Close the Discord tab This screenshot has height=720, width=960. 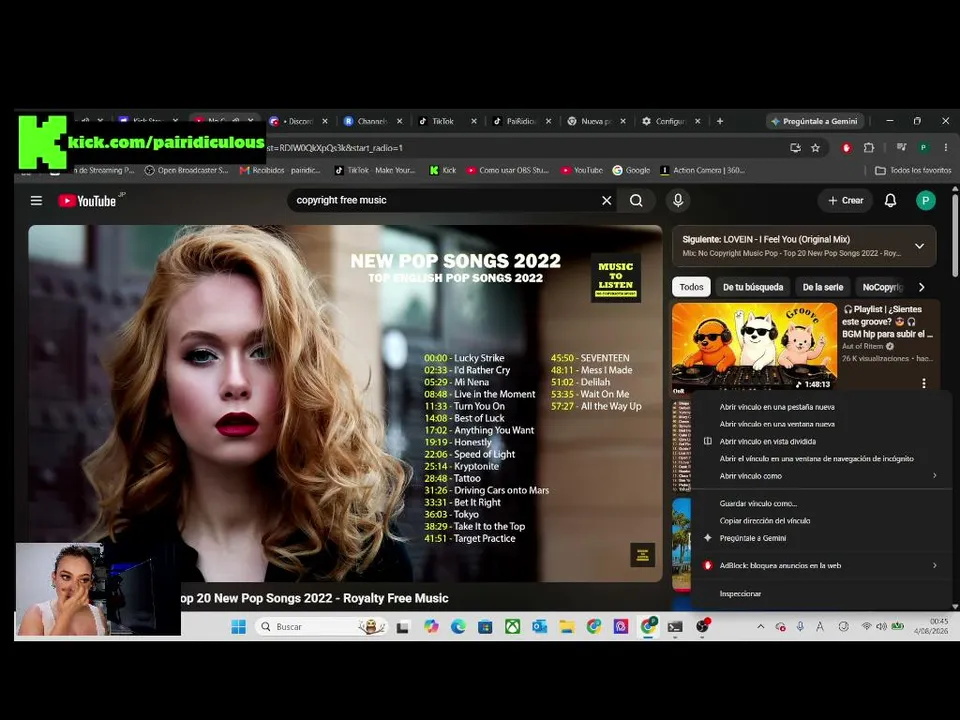325,121
